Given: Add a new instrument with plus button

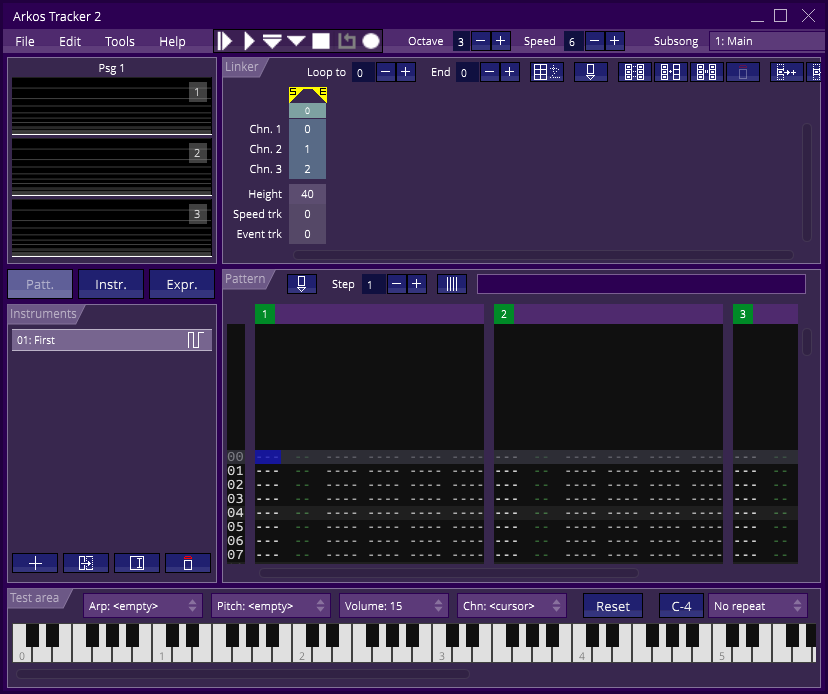Looking at the screenshot, I should click(x=35, y=564).
